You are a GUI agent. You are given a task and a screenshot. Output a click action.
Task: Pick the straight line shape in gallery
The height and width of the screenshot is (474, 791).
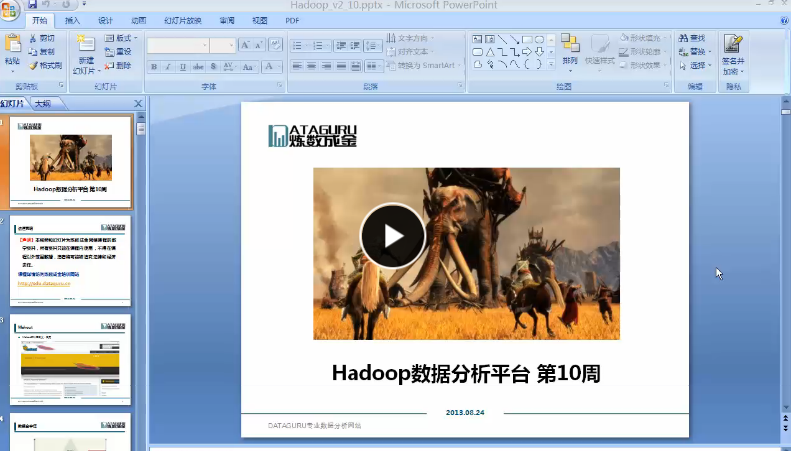(x=502, y=39)
